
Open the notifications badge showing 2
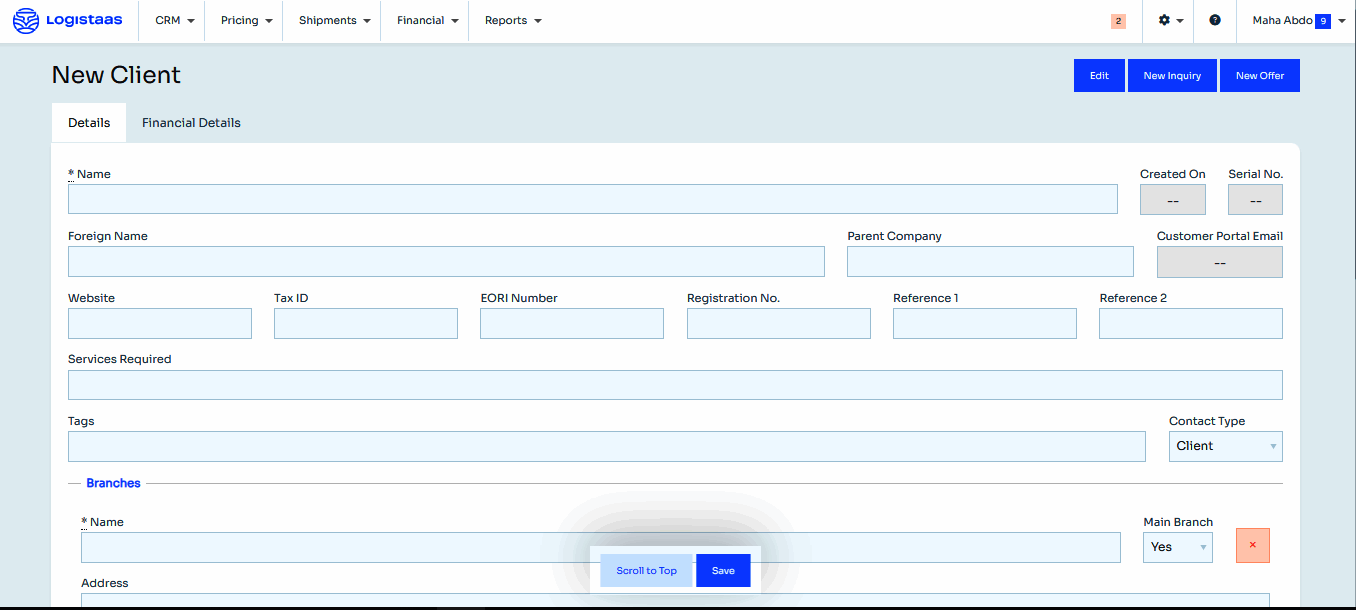1118,21
